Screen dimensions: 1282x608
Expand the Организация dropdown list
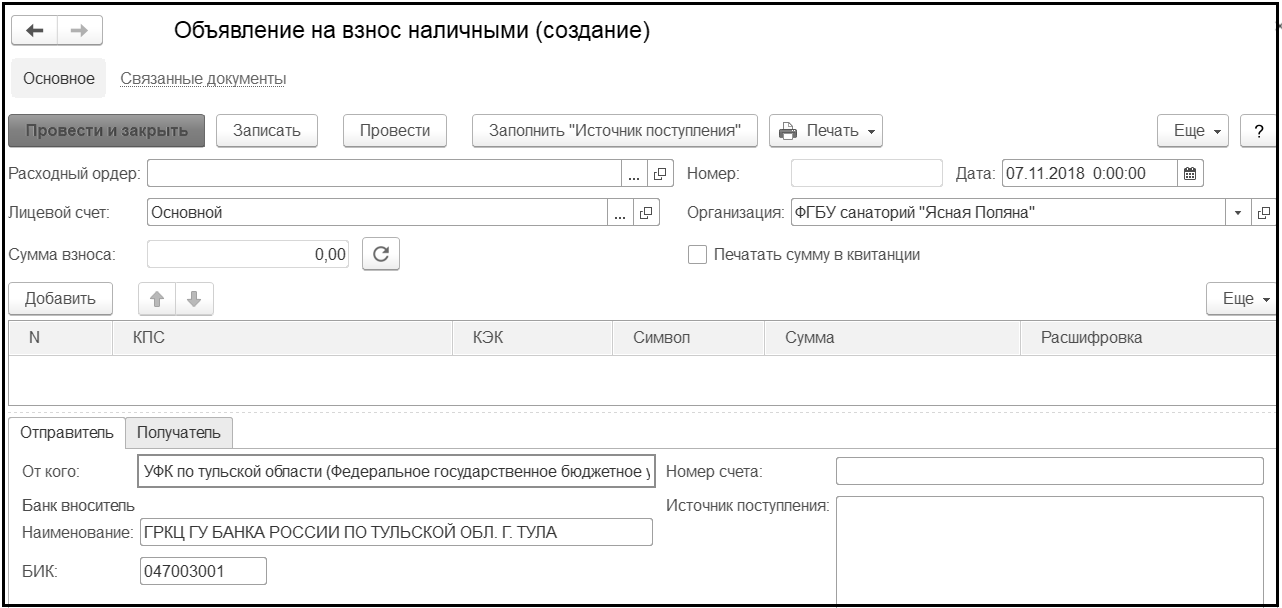(x=1239, y=212)
